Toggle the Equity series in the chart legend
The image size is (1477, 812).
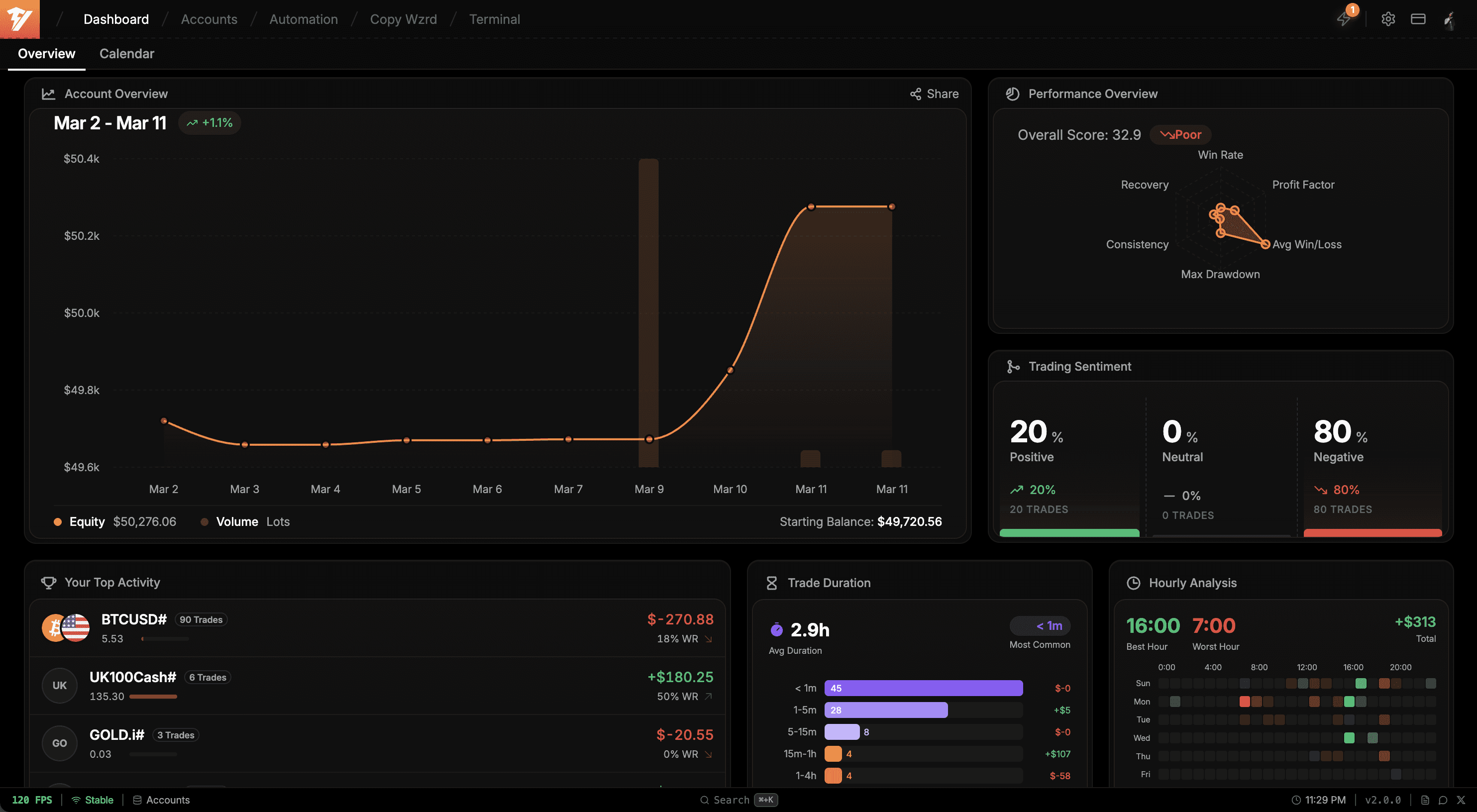[79, 521]
